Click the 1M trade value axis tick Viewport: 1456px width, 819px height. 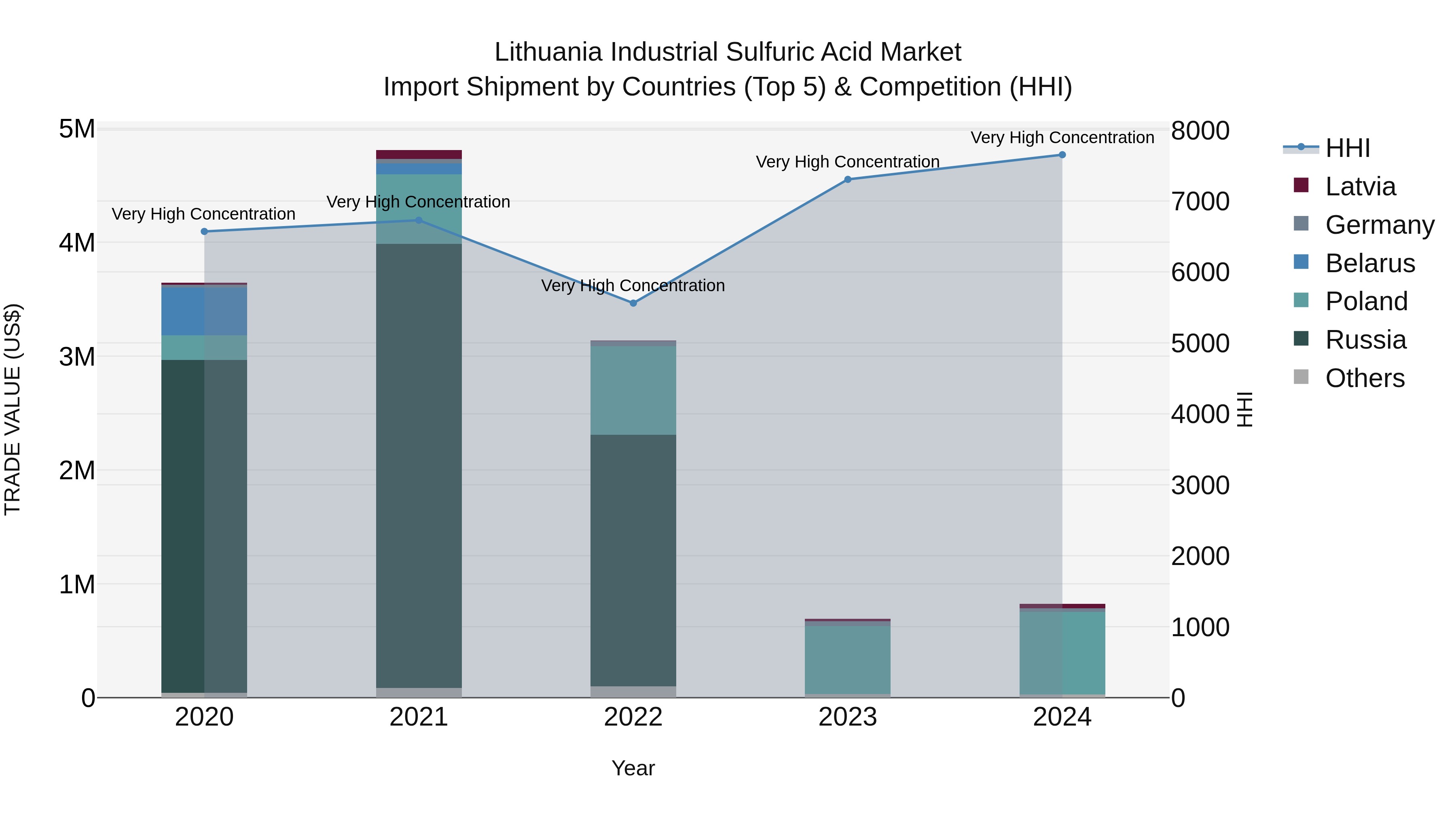click(77, 584)
